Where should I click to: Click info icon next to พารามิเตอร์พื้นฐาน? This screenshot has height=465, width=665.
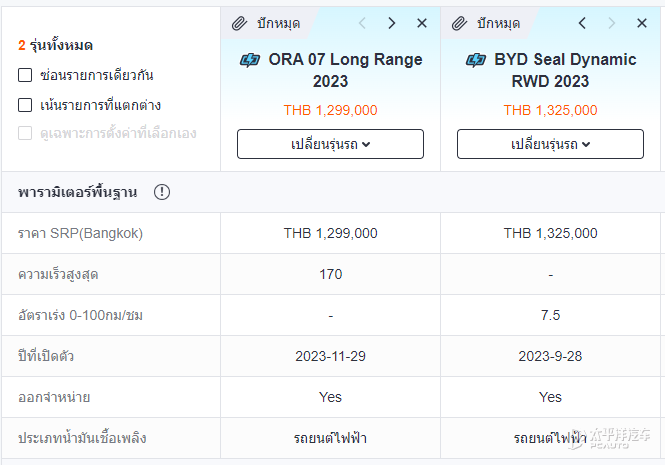point(162,192)
